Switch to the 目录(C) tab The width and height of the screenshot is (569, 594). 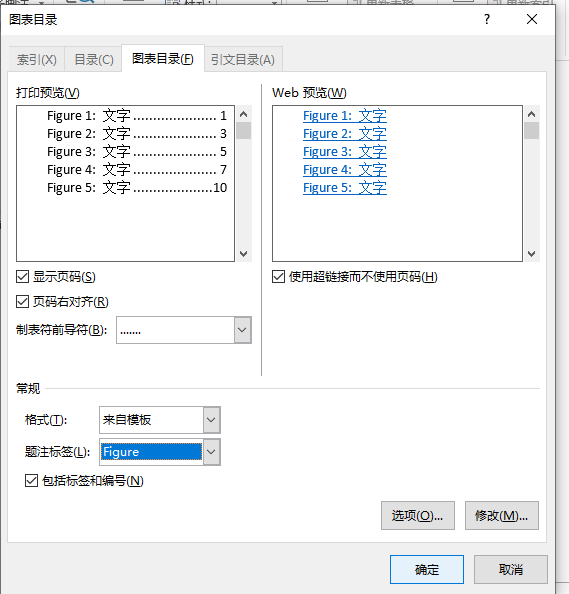click(x=94, y=59)
